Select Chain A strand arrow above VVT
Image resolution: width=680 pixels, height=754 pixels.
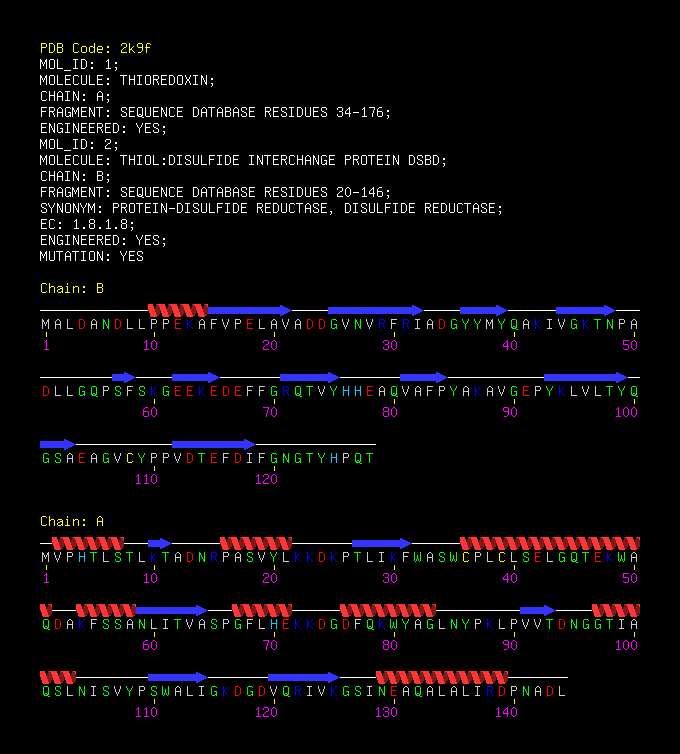pos(538,611)
